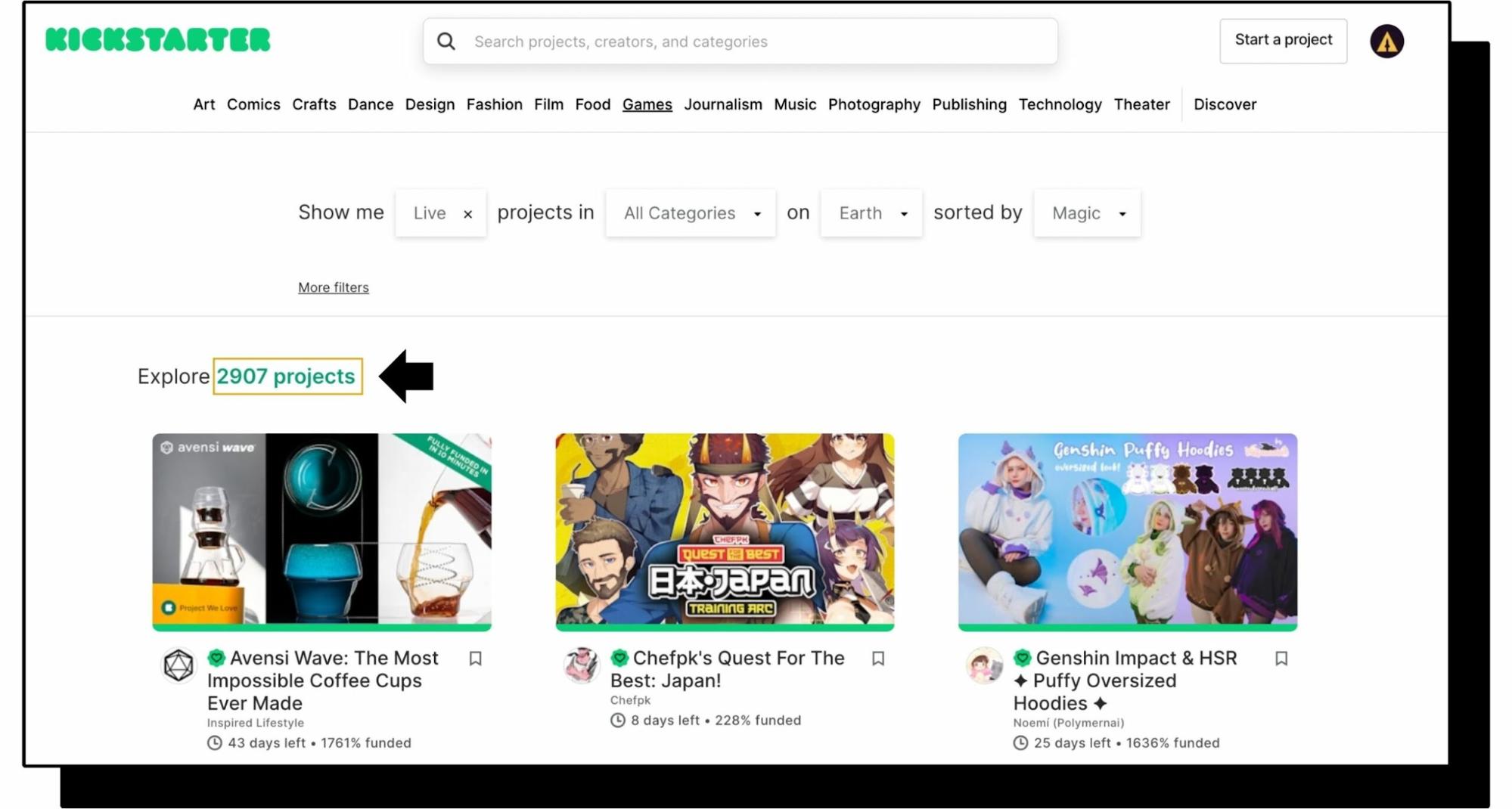Viewport: 1512px width, 809px height.
Task: Click clock icon beside 43 days left
Action: point(215,743)
